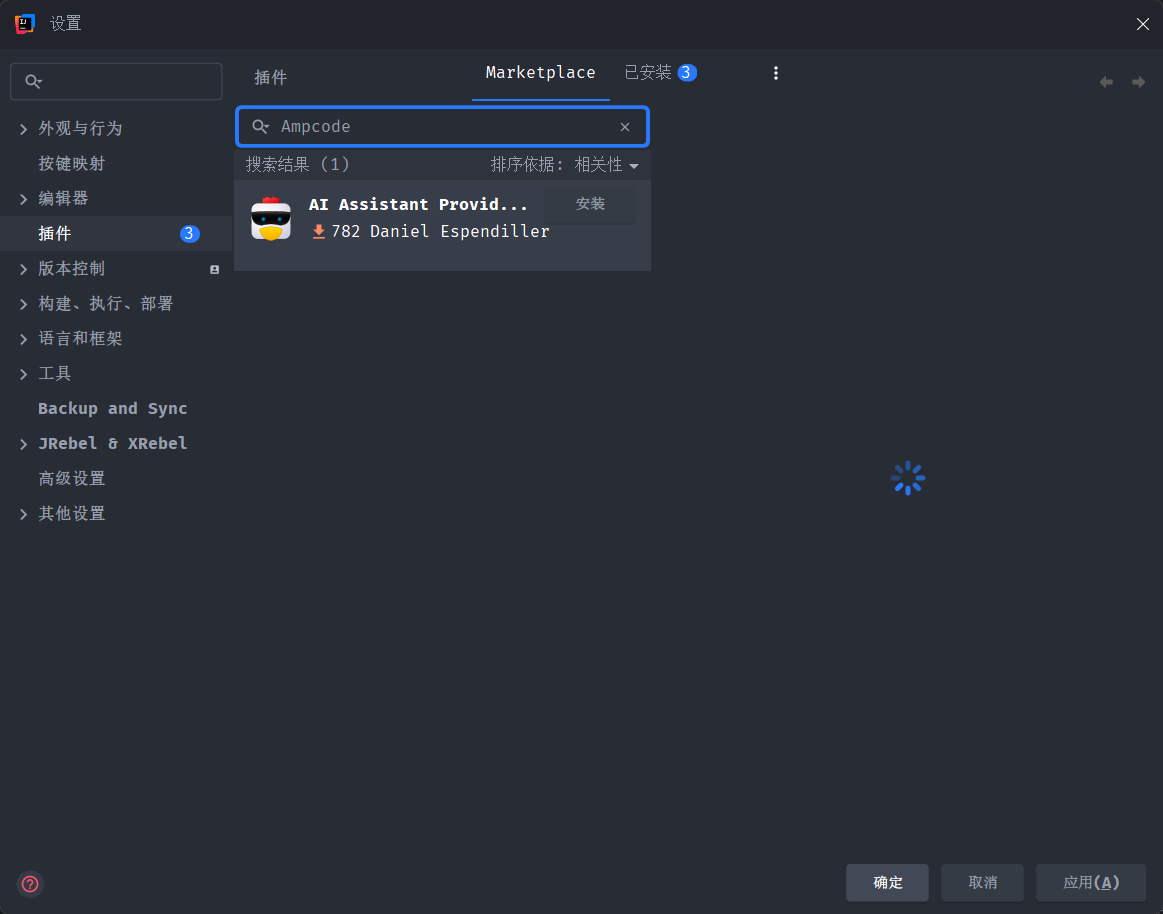Screen dimensions: 1163x914
Task: Click the 应用(A) button
Action: (1091, 882)
